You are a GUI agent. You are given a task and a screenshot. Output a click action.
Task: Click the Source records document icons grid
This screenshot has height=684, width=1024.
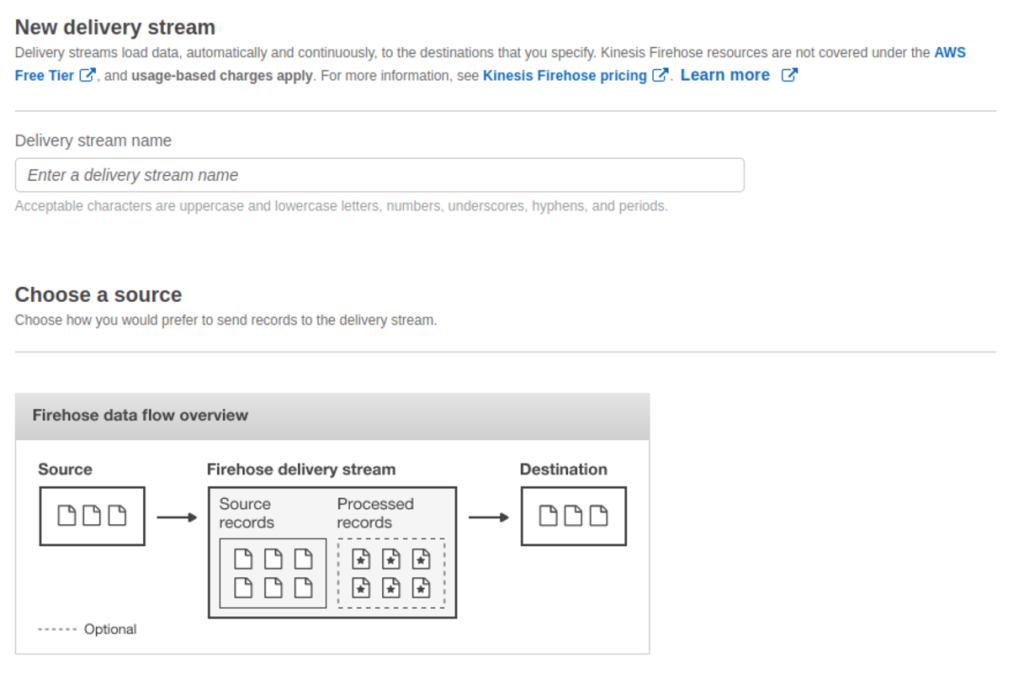tap(273, 573)
